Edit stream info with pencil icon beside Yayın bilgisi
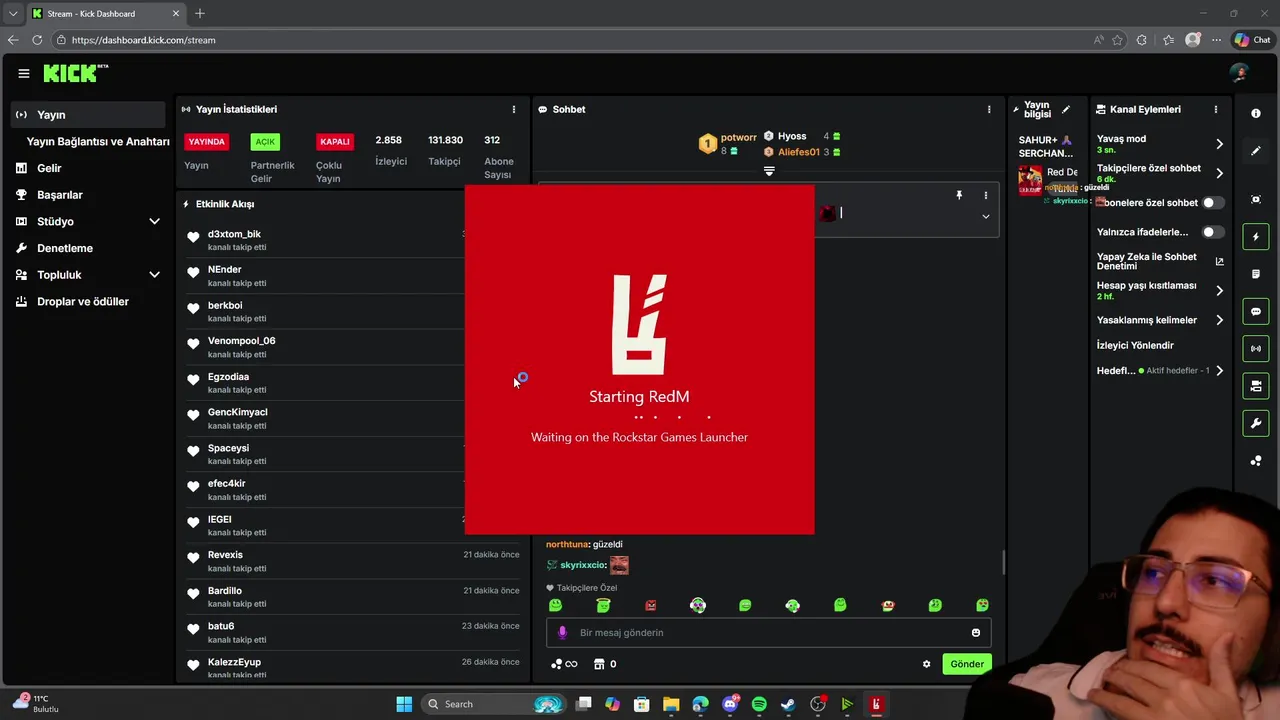1280x720 pixels. [x=1066, y=109]
